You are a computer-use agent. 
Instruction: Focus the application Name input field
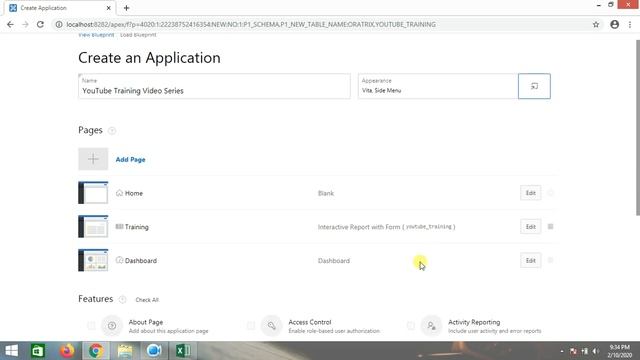tap(214, 86)
